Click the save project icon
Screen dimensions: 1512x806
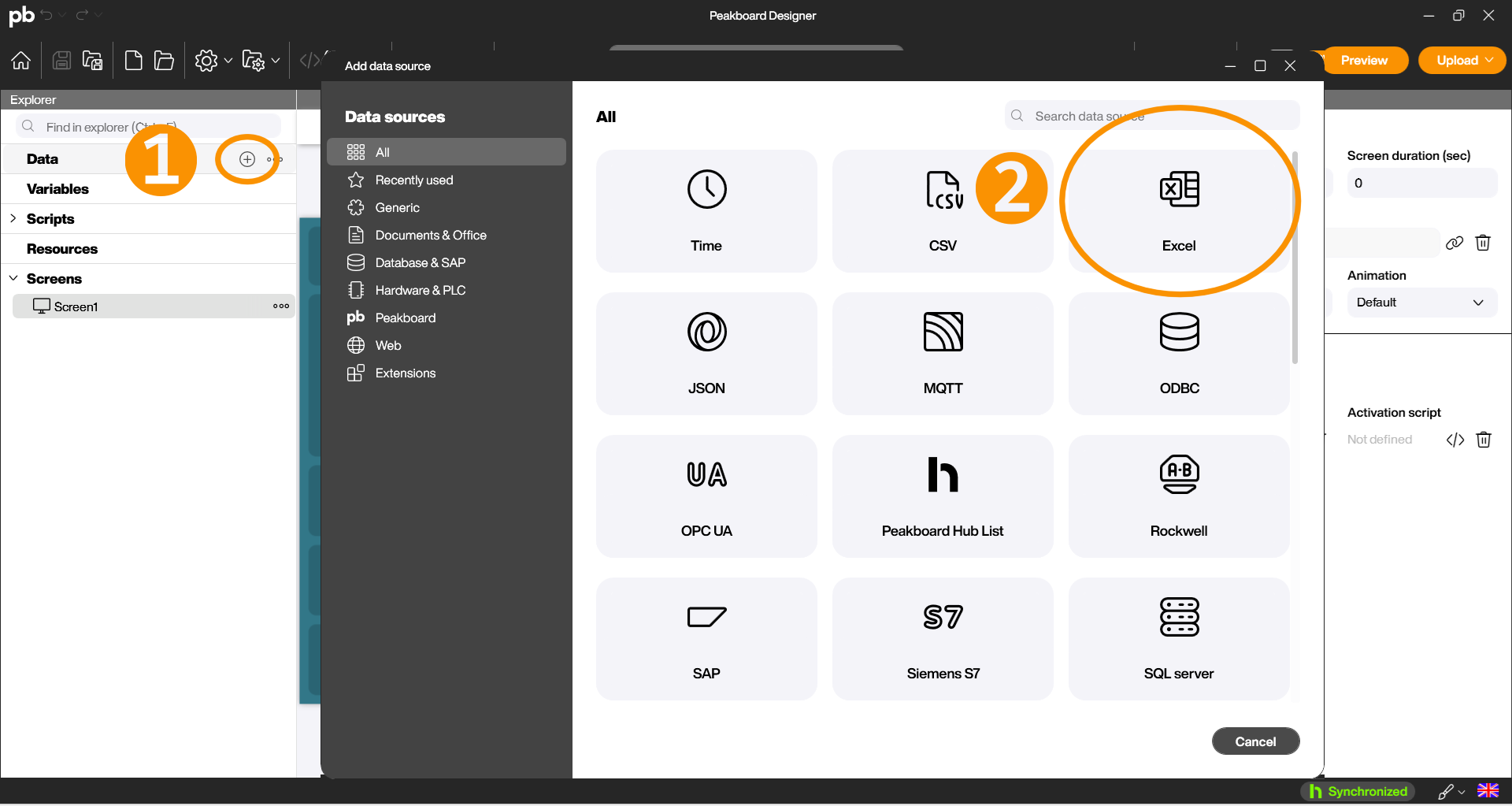[61, 61]
